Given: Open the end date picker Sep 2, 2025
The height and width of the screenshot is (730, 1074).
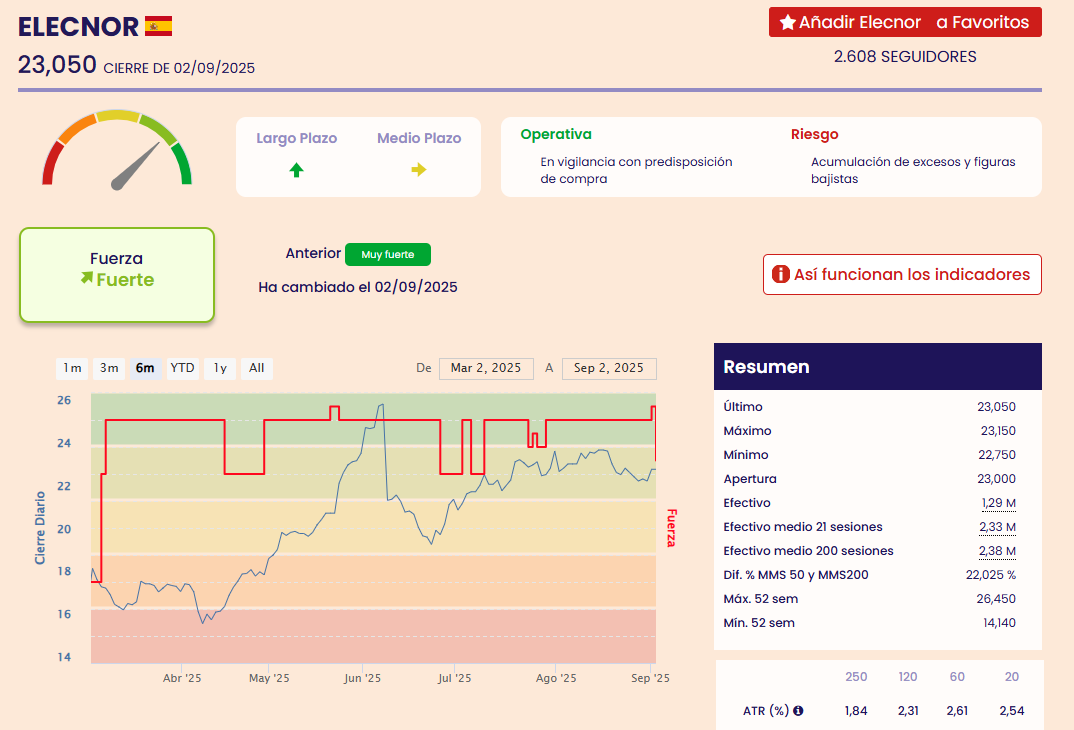Looking at the screenshot, I should tap(609, 368).
